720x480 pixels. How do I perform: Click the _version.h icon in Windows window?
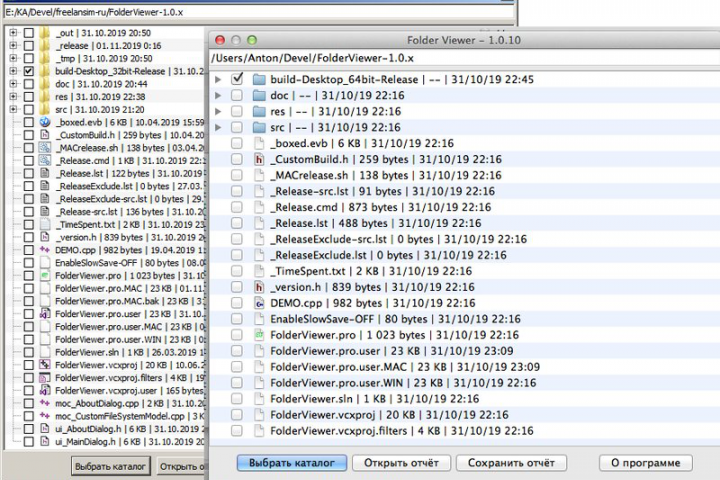pos(45,237)
